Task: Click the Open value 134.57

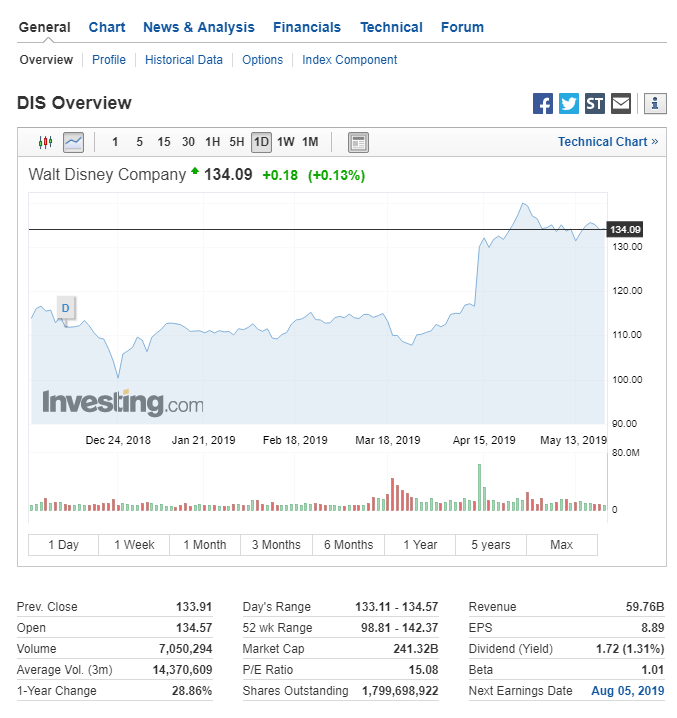Action: point(194,628)
